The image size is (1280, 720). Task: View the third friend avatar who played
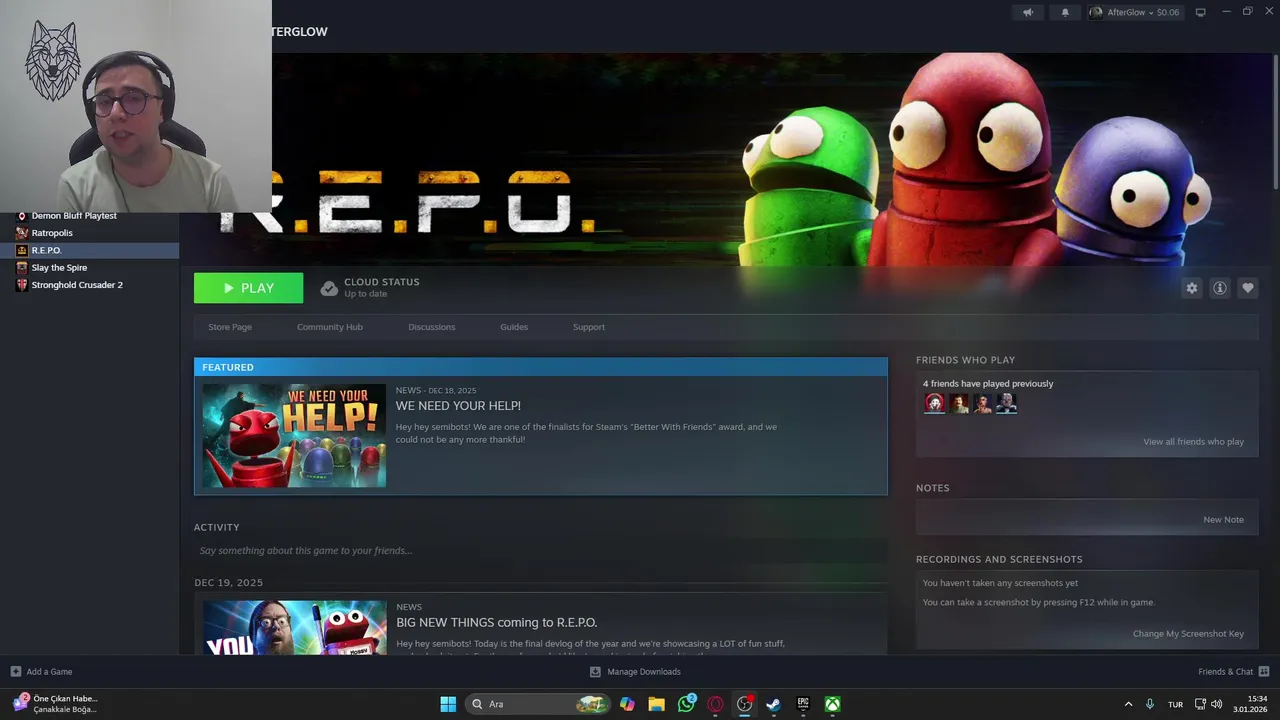click(983, 403)
